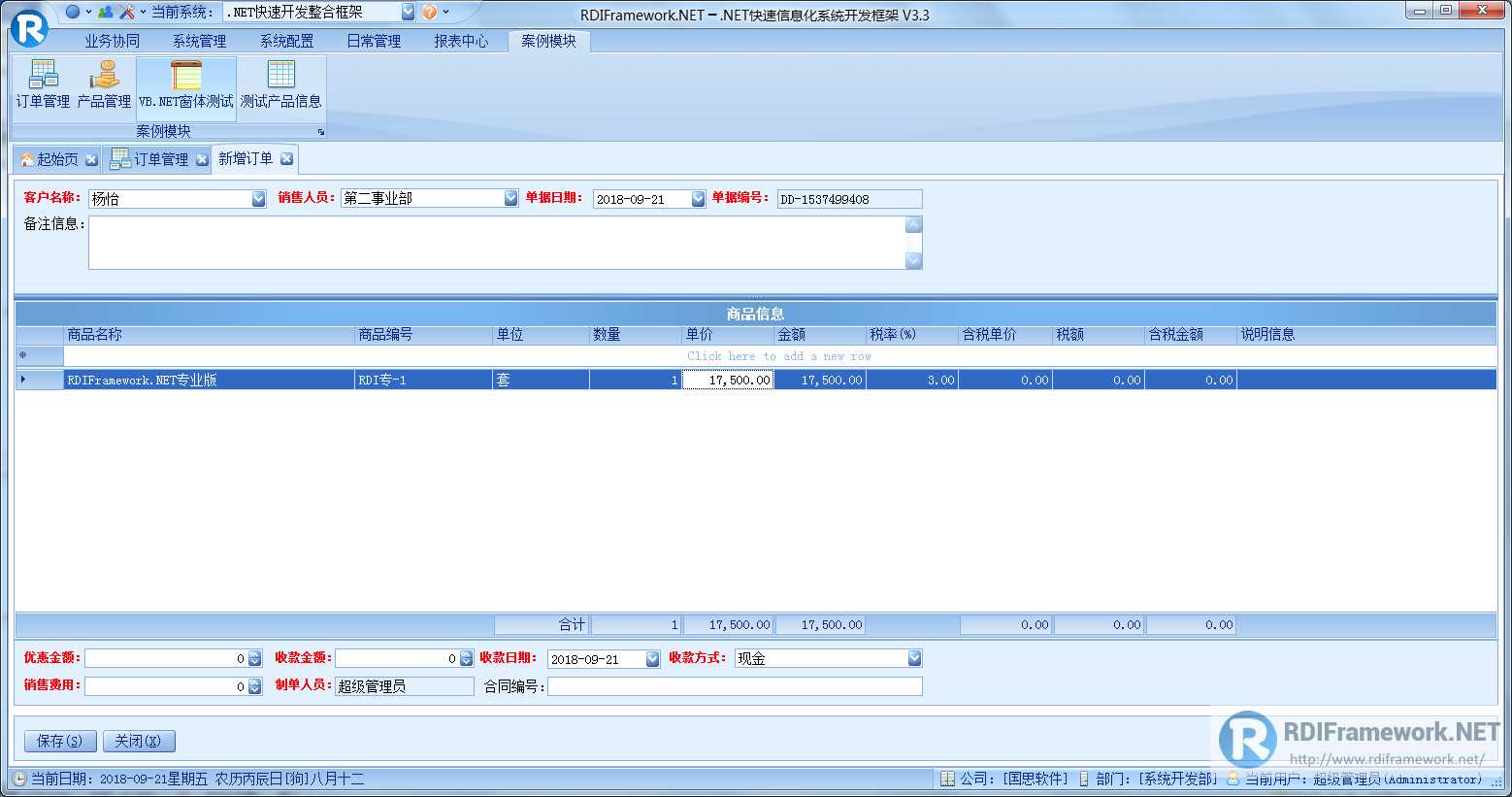Image resolution: width=1512 pixels, height=797 pixels.
Task: Close the 订单管理 document tab
Action: click(x=202, y=159)
